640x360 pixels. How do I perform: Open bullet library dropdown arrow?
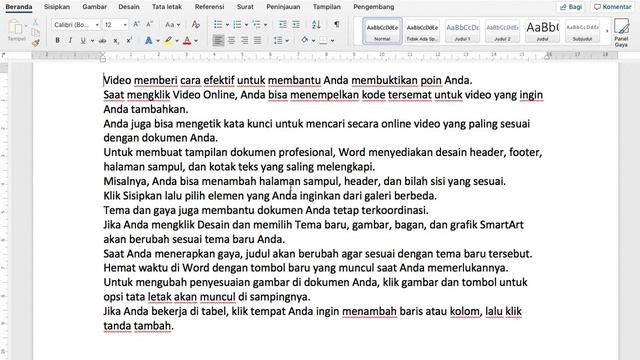tap(227, 25)
